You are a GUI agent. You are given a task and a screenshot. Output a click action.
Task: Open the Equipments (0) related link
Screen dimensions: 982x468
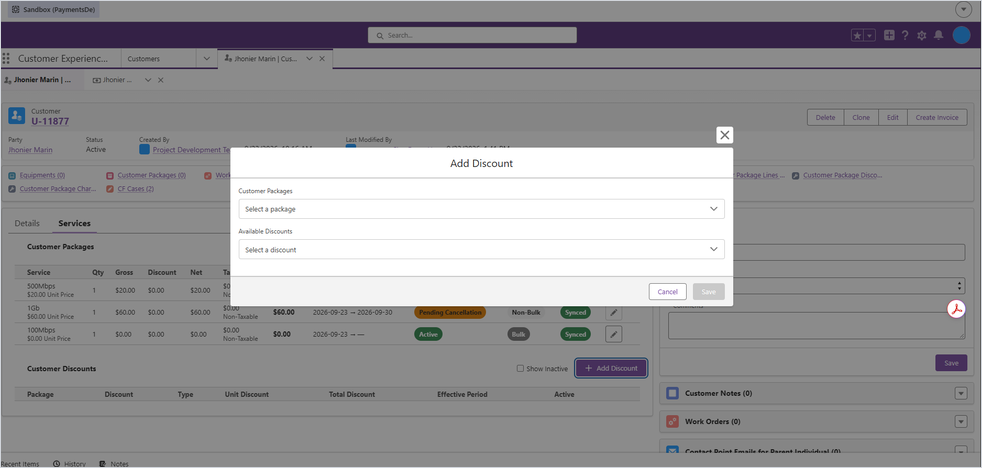pyautogui.click(x=42, y=175)
